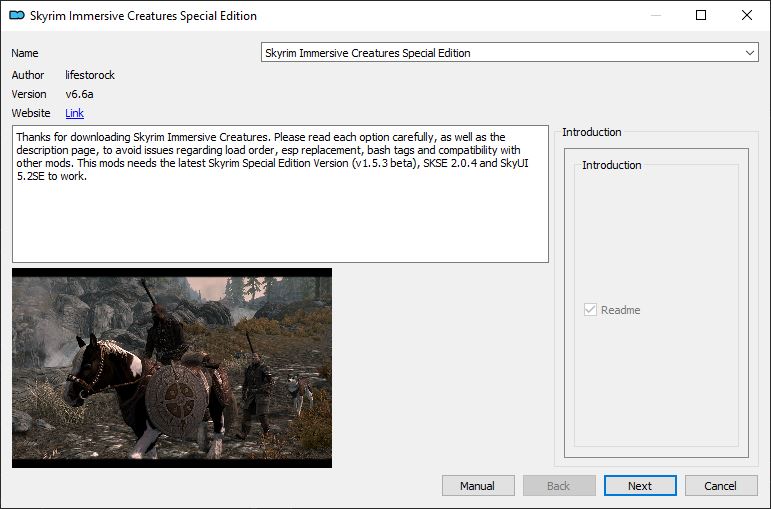The height and width of the screenshot is (509, 771).
Task: Click the Name combo box field
Action: point(509,53)
